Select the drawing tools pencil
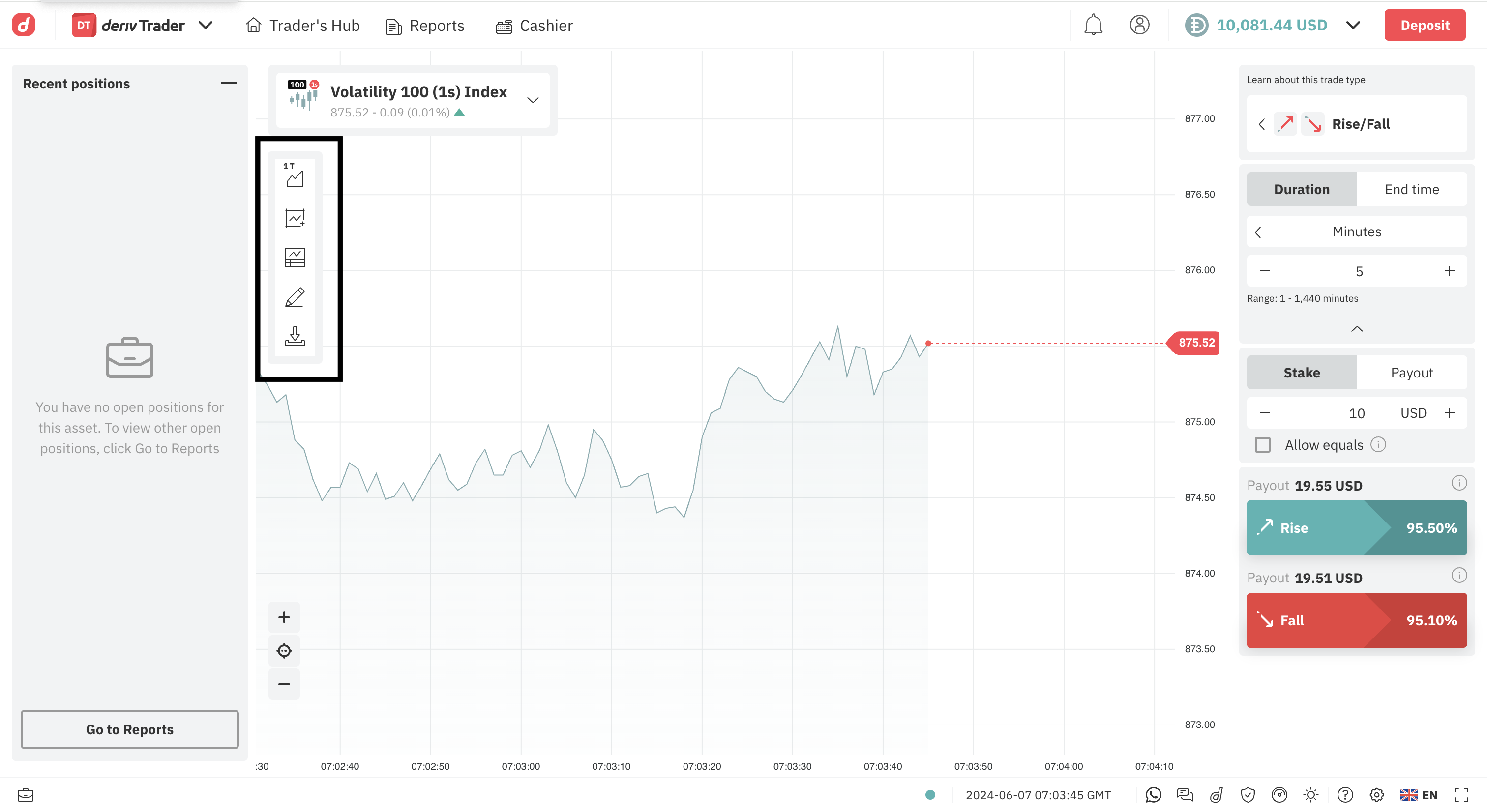Viewport: 1487px width, 812px height. (295, 297)
